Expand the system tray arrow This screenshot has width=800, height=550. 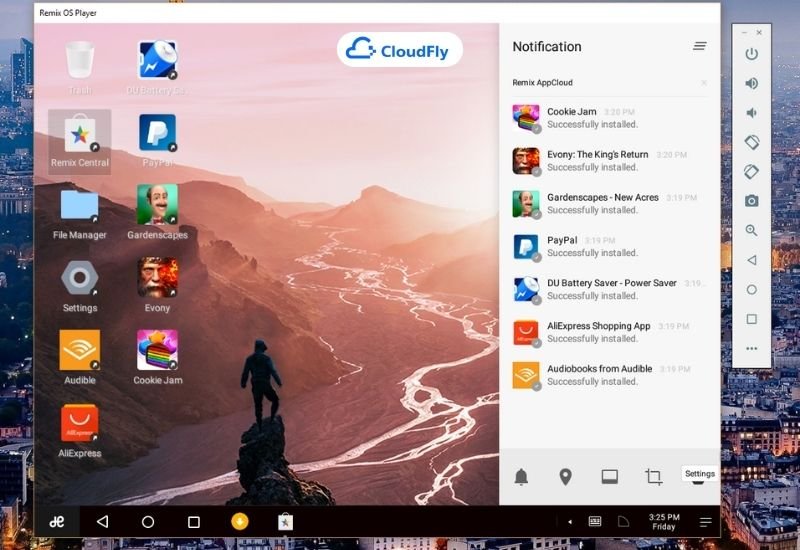[x=570, y=521]
